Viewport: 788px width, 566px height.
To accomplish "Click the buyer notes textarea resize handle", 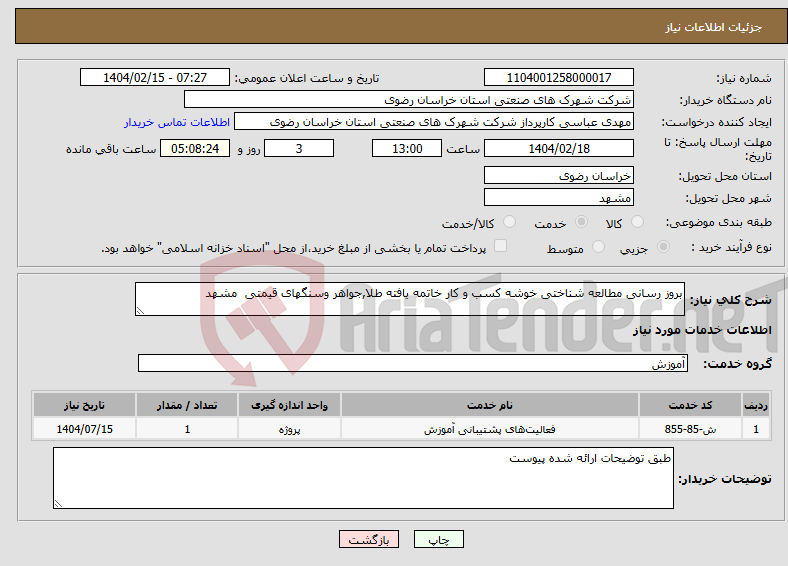I will tap(58, 504).
